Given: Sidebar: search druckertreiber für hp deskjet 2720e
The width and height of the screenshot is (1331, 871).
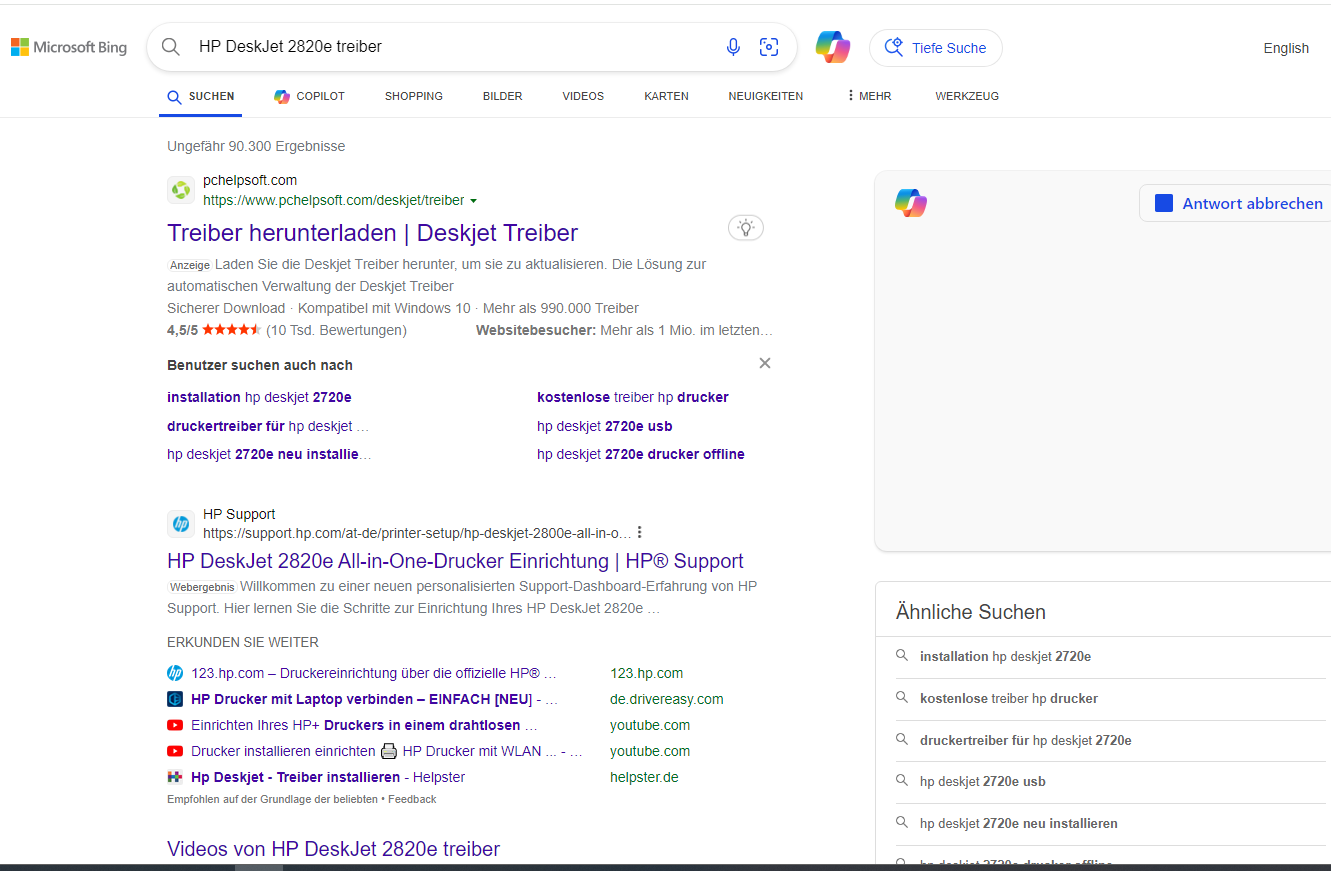Looking at the screenshot, I should click(x=1026, y=741).
